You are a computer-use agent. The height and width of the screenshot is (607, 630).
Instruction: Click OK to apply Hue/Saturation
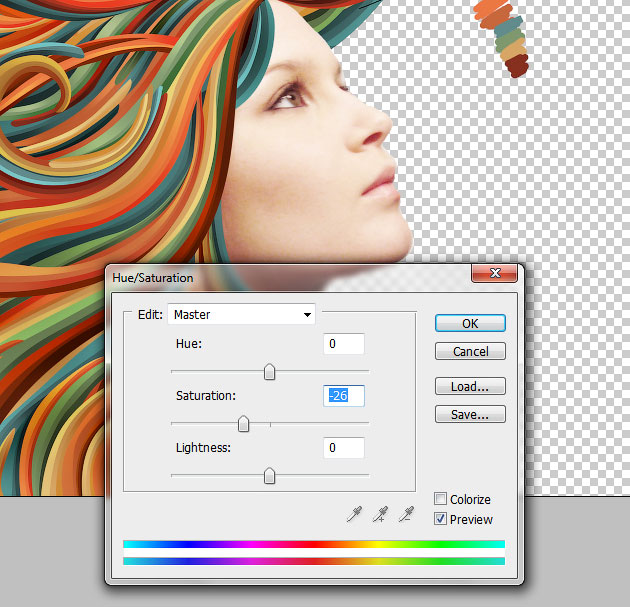tap(470, 323)
